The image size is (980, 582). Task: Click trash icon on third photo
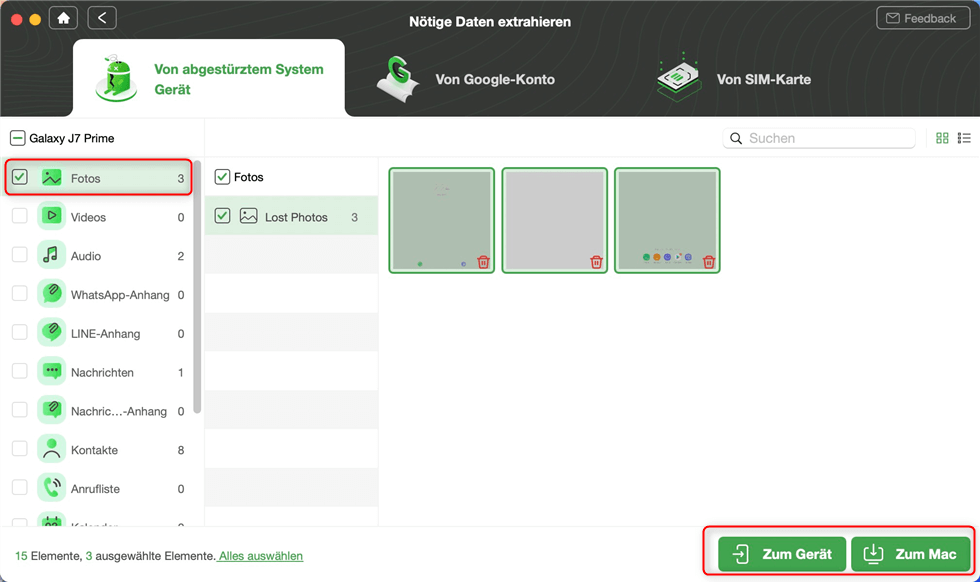point(709,262)
